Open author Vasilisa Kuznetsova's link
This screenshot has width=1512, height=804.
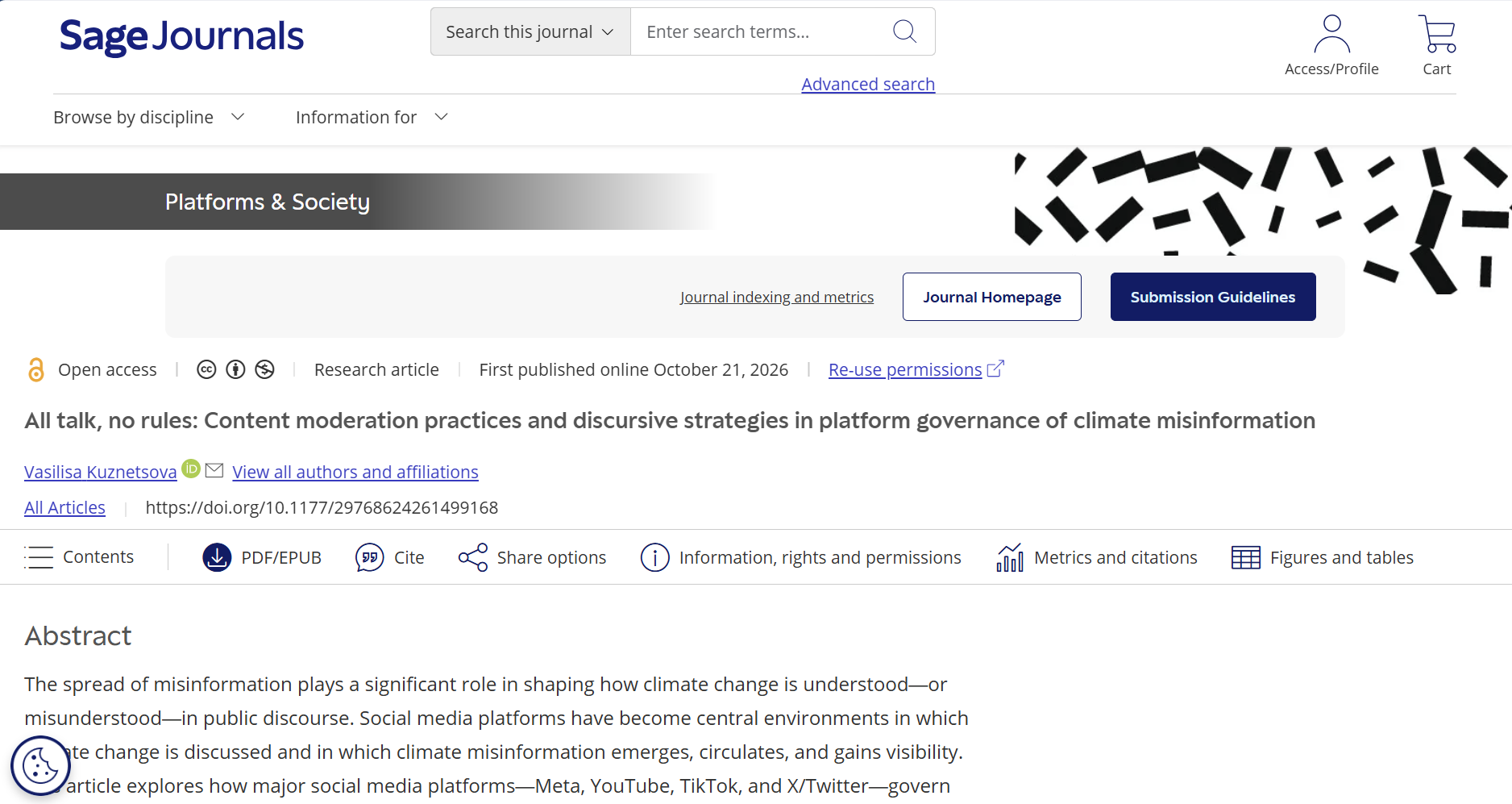tap(101, 472)
